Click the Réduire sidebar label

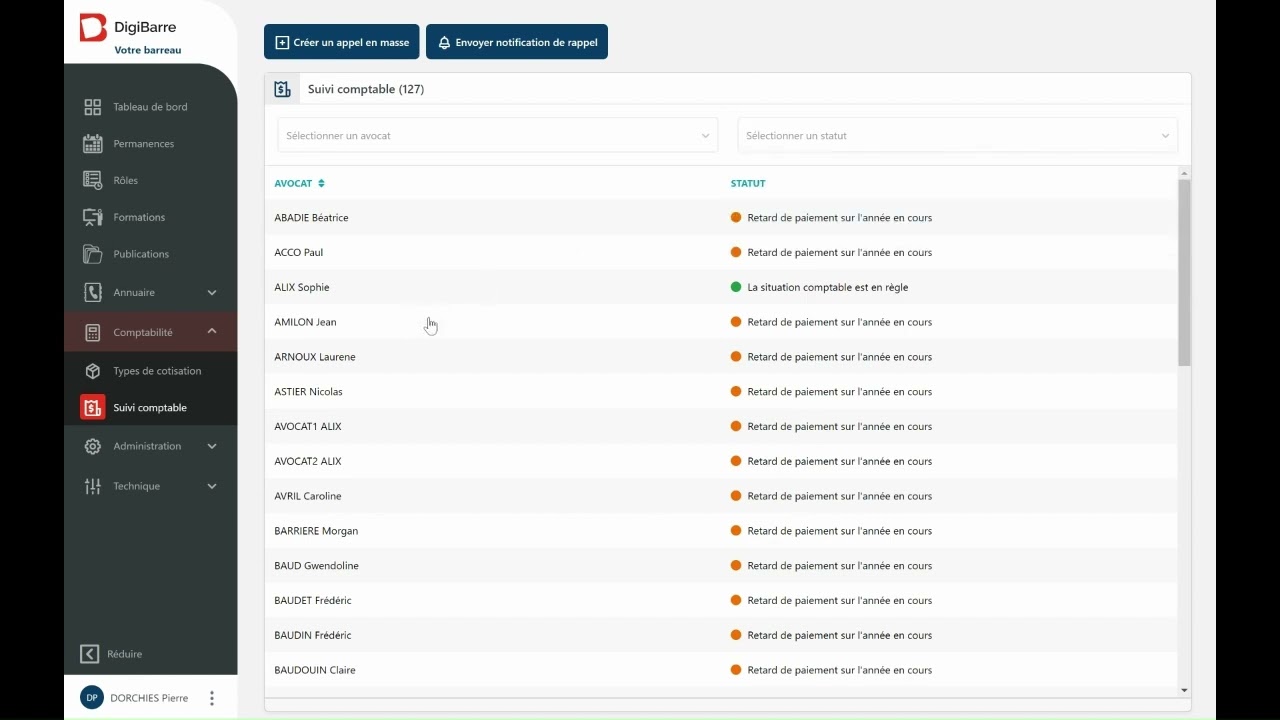click(125, 654)
